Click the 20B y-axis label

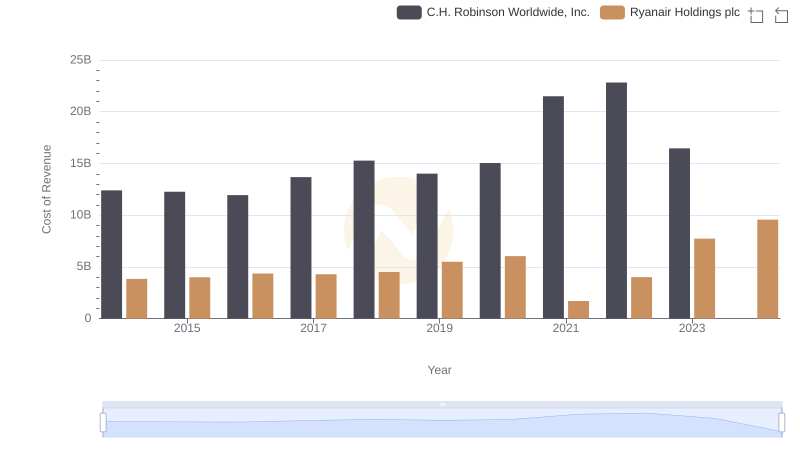click(81, 111)
